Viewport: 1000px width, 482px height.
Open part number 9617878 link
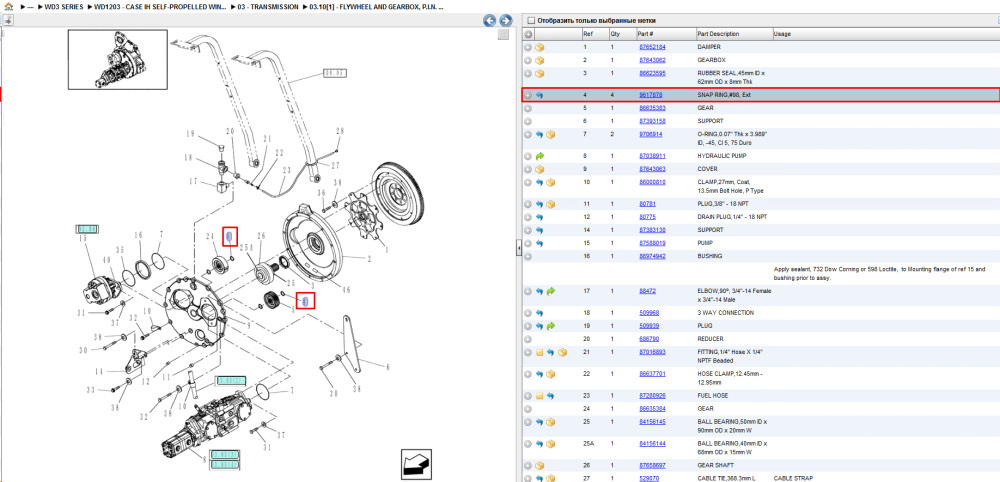point(651,95)
